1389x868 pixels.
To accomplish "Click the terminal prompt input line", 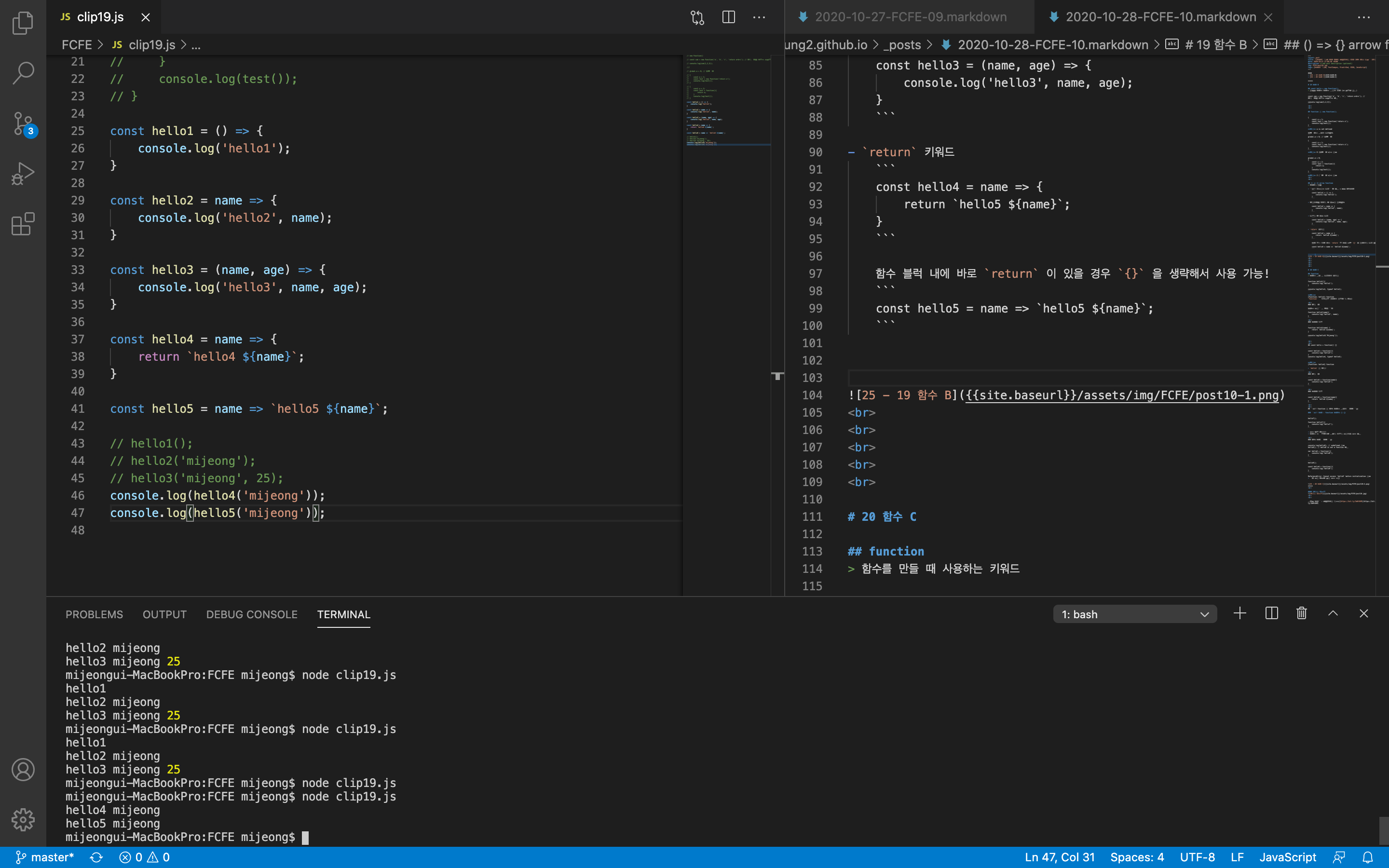I will pyautogui.click(x=187, y=837).
